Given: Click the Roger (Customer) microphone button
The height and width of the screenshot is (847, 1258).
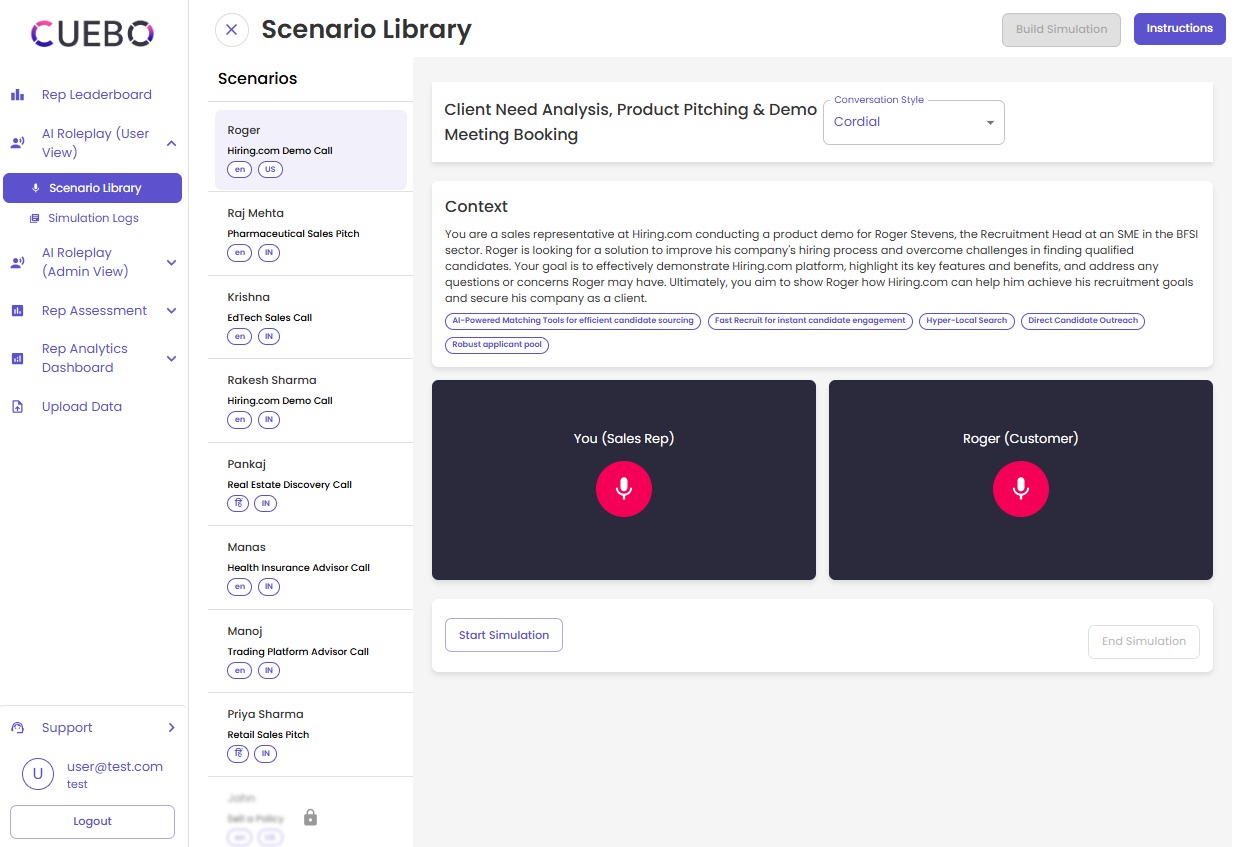Looking at the screenshot, I should tap(1021, 489).
